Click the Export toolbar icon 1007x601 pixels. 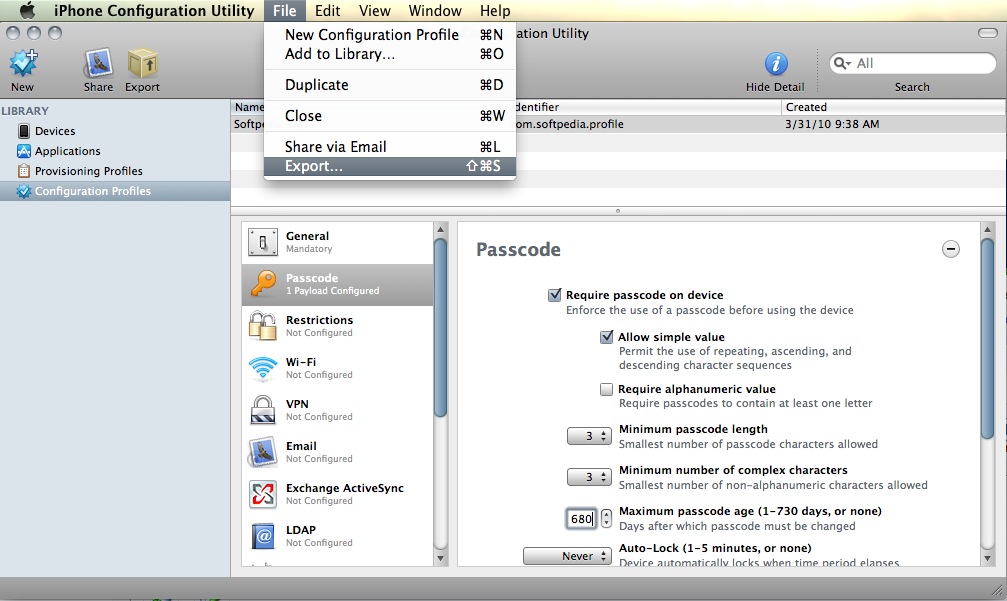pyautogui.click(x=142, y=66)
